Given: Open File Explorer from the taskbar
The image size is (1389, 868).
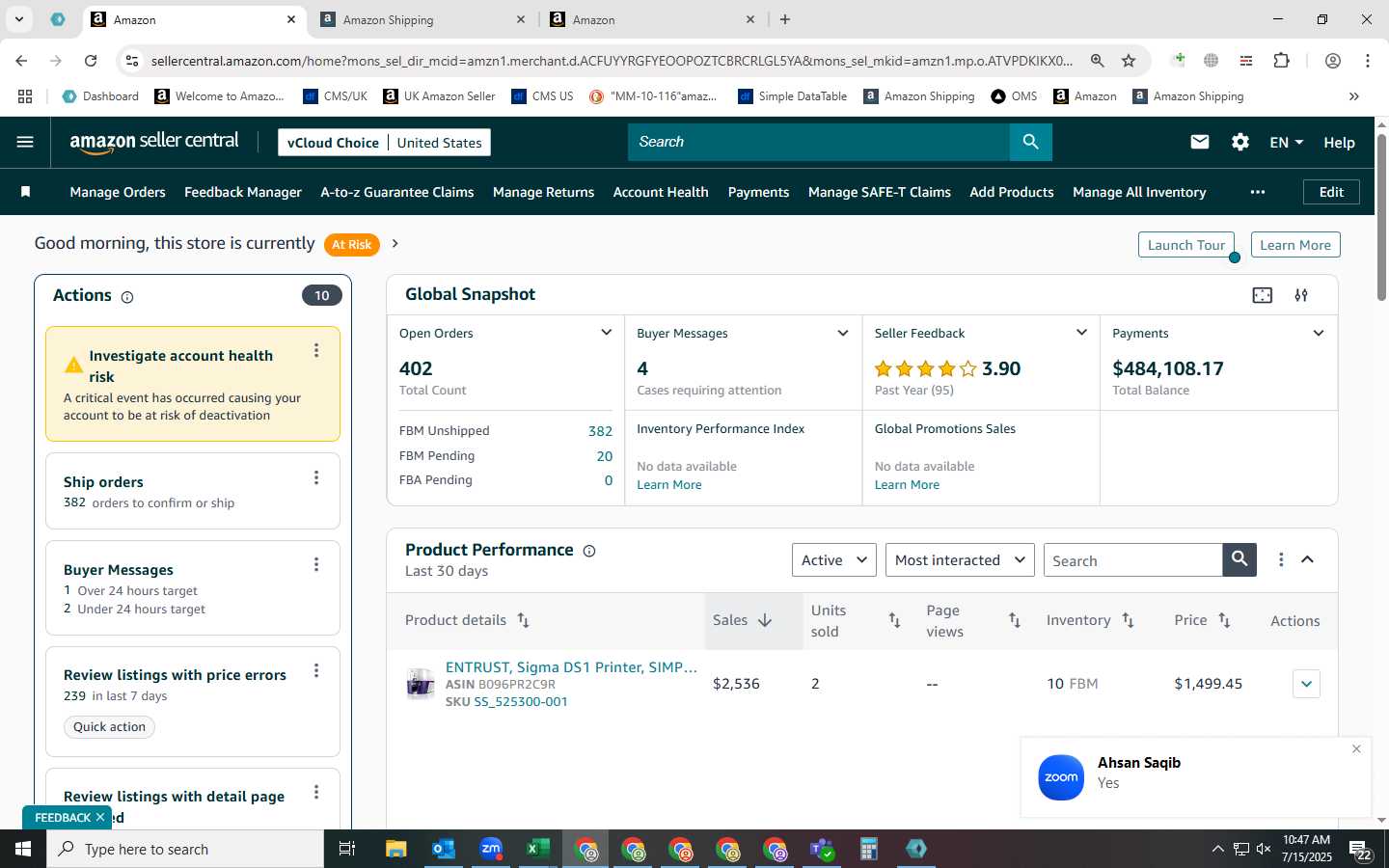Looking at the screenshot, I should point(396,849).
